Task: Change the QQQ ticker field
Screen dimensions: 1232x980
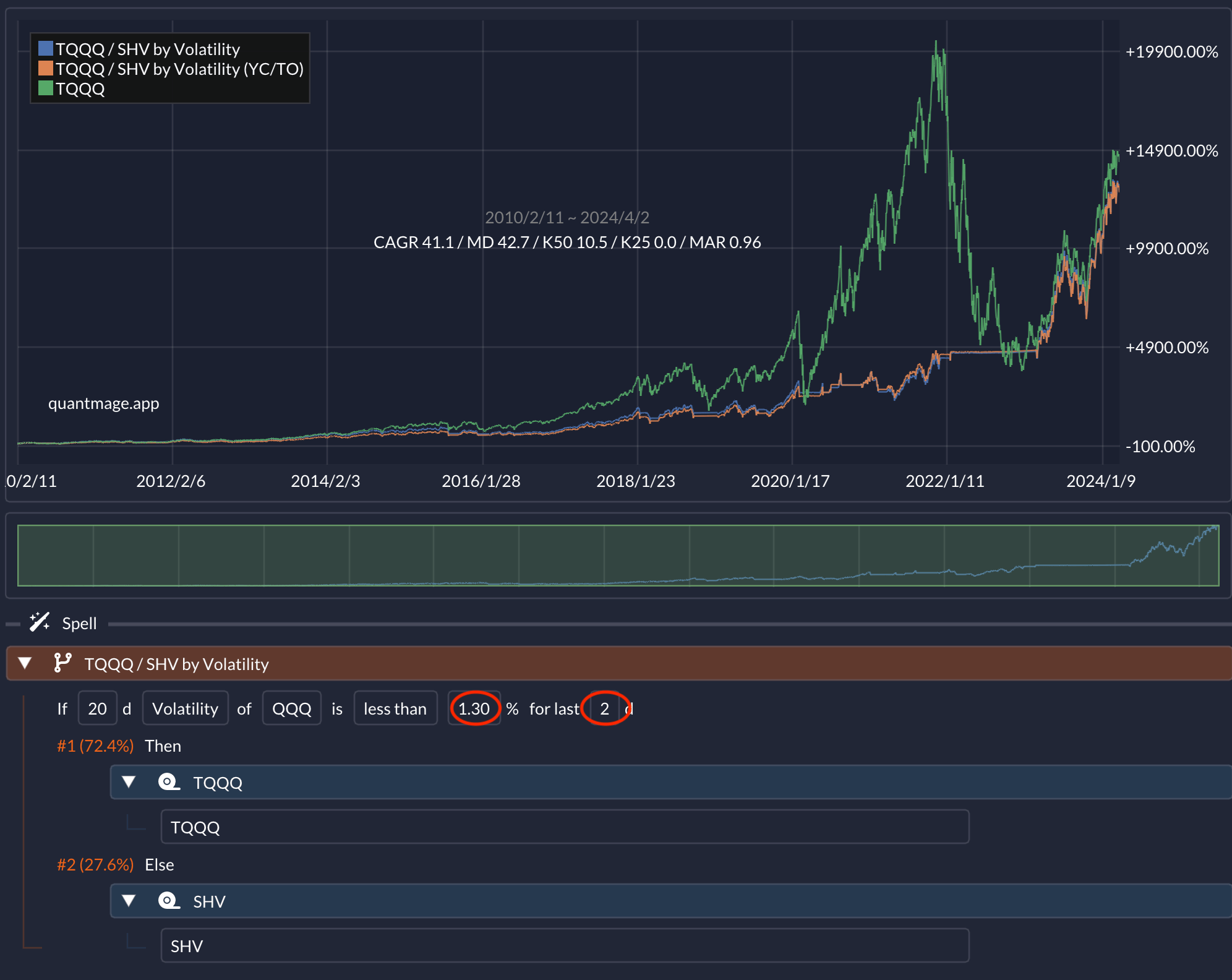Action: pos(291,708)
